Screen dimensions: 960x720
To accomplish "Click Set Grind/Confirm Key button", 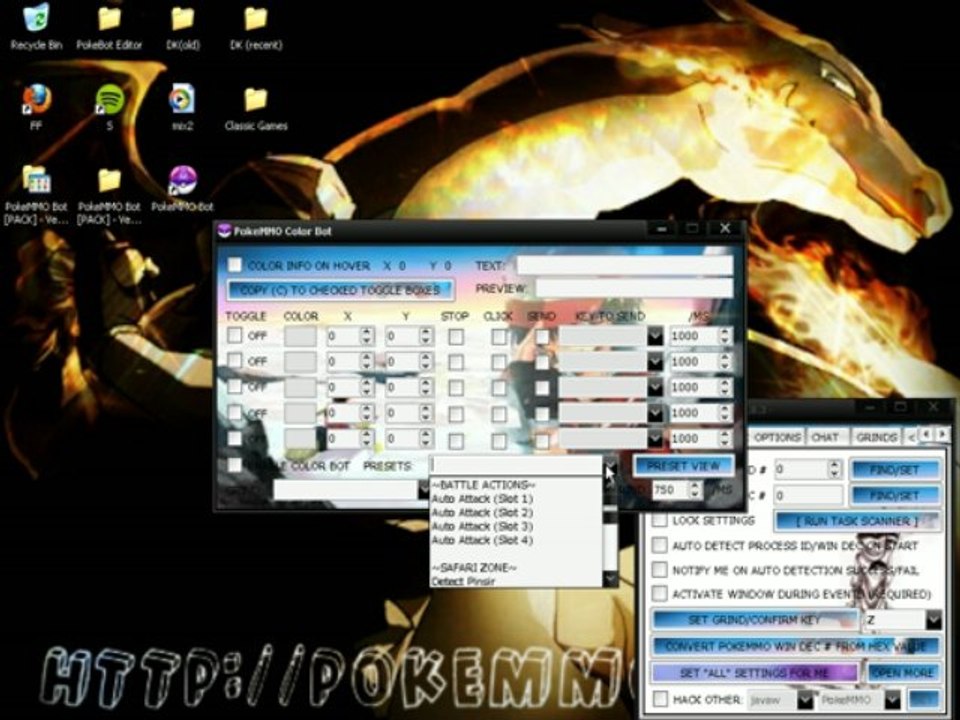I will (x=754, y=620).
